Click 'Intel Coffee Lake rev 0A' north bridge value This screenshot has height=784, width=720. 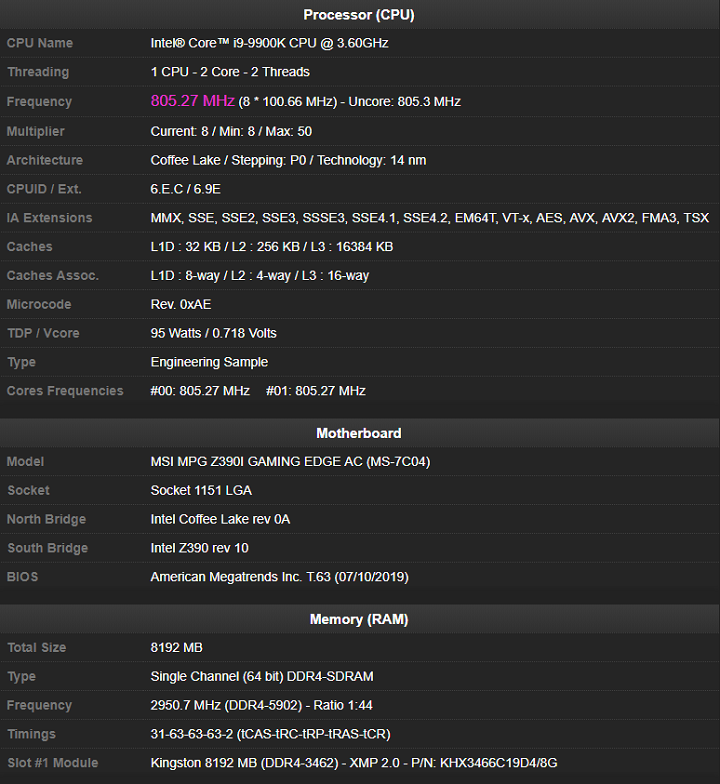[220, 520]
